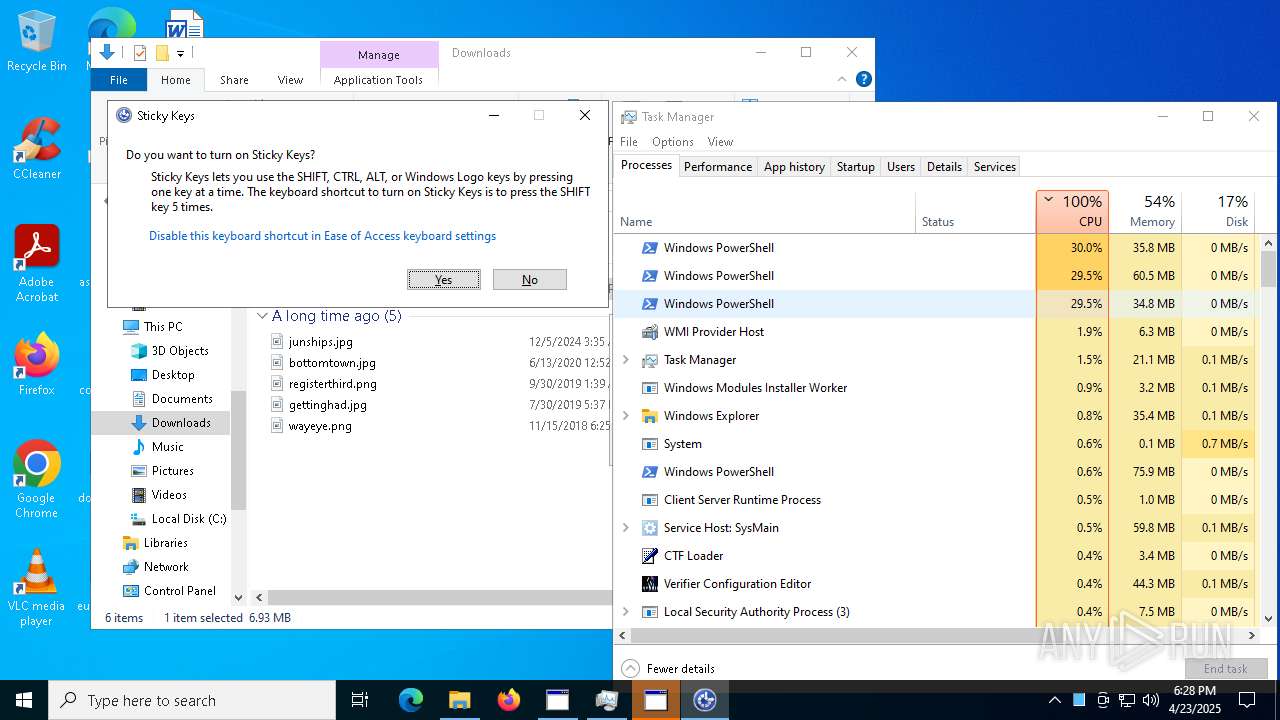Viewport: 1280px width, 720px height.
Task: Expand Service Host: SysMain group
Action: pyautogui.click(x=626, y=528)
